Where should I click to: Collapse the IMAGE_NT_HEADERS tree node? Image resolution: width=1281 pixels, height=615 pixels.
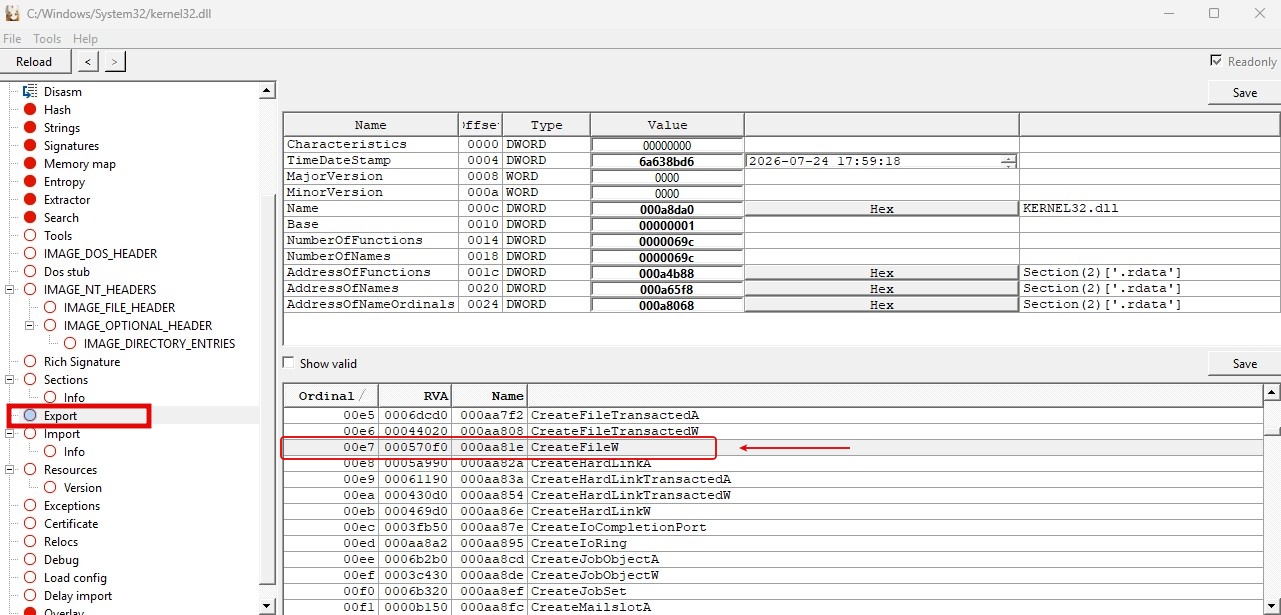(x=11, y=290)
